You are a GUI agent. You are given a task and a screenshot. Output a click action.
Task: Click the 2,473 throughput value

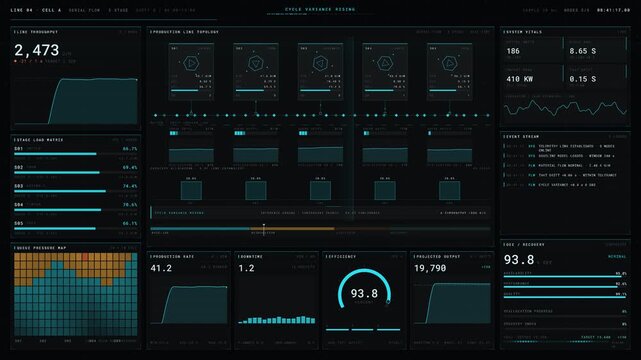coord(37,51)
